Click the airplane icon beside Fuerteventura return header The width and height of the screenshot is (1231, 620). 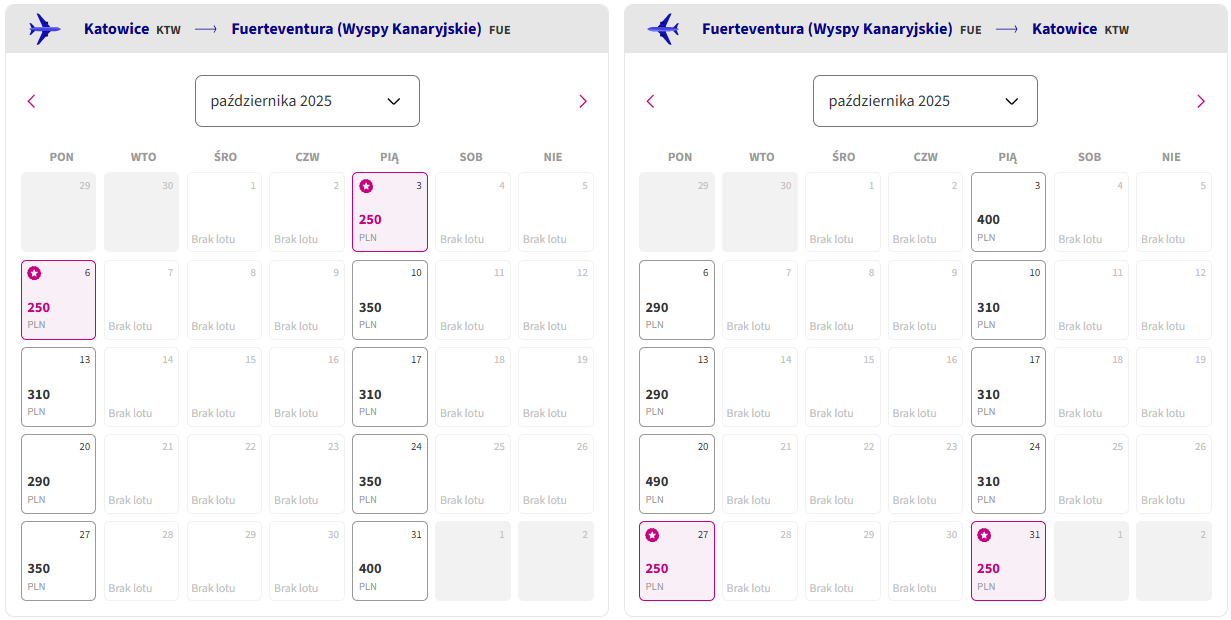(664, 29)
